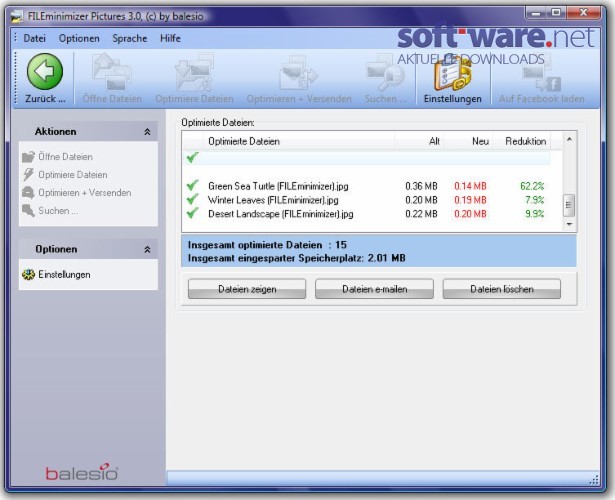Select the Desert Landscape (FILEminimizer).jpg row
Screen dimensions: 615x500
367,214
